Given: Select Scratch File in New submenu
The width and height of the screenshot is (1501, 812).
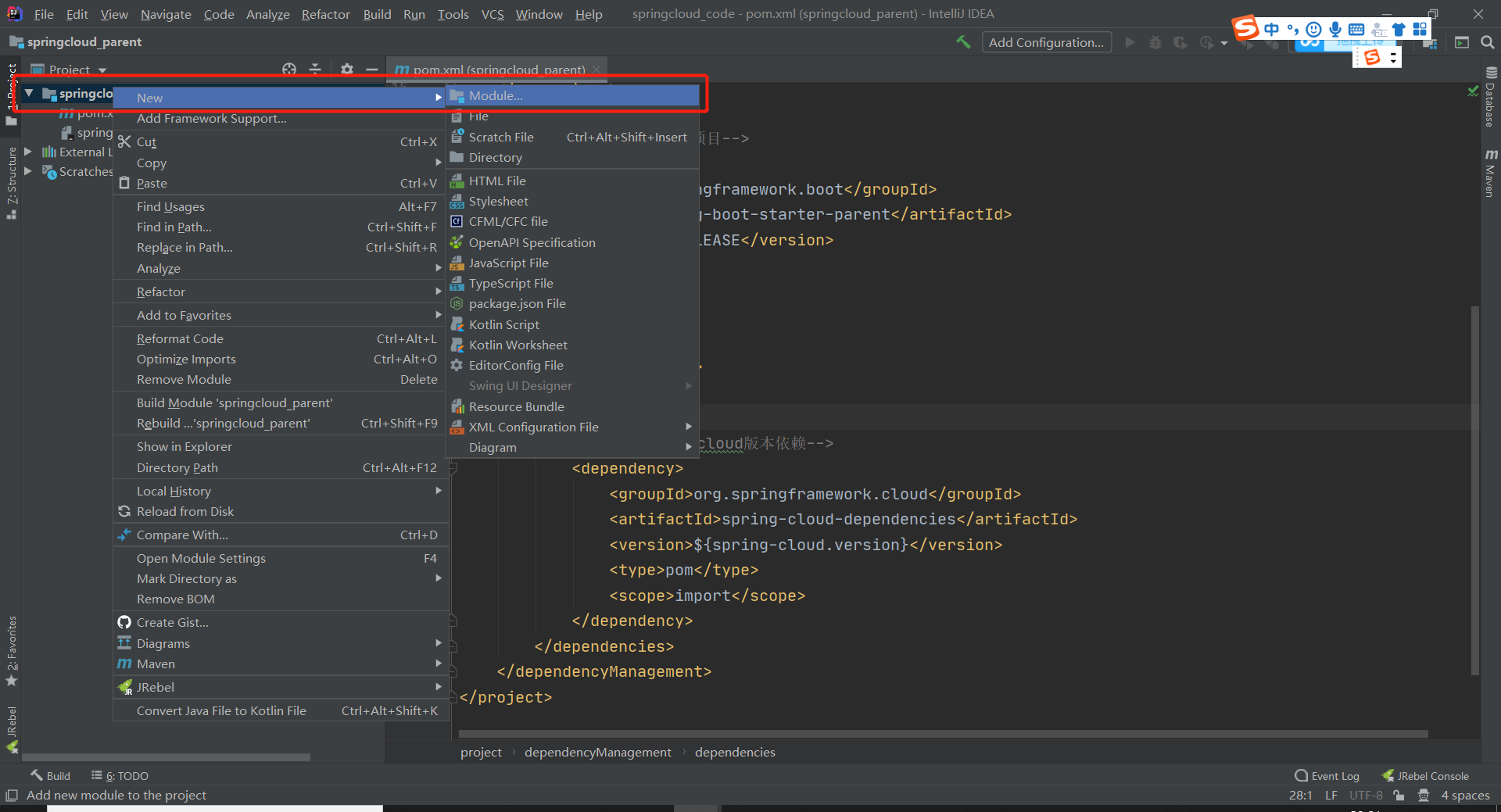Looking at the screenshot, I should click(x=572, y=137).
